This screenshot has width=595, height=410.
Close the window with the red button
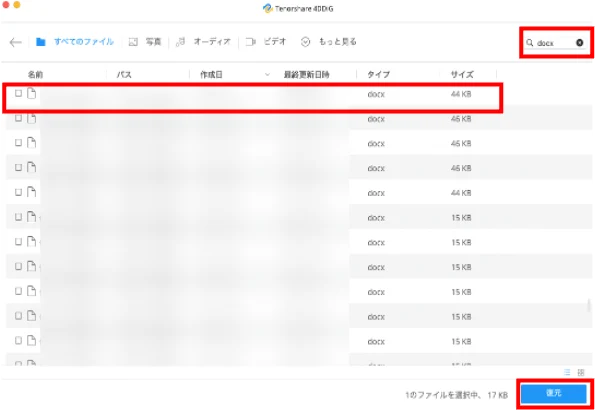[5, 5]
